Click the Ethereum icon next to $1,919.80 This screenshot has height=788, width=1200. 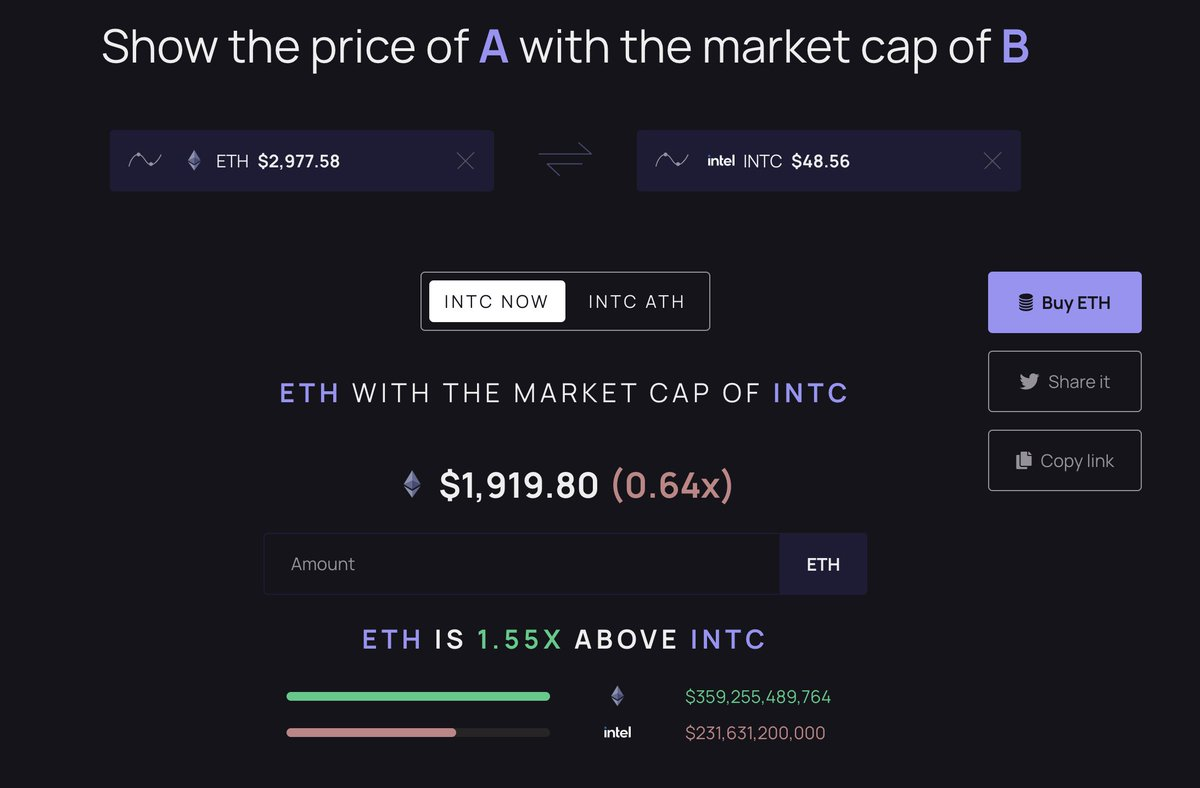[412, 485]
